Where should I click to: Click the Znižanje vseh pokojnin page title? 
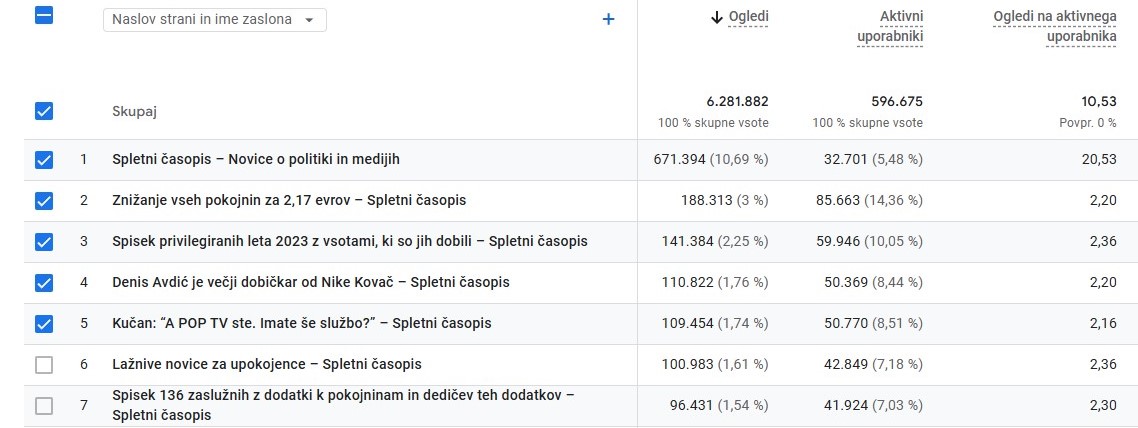289,200
